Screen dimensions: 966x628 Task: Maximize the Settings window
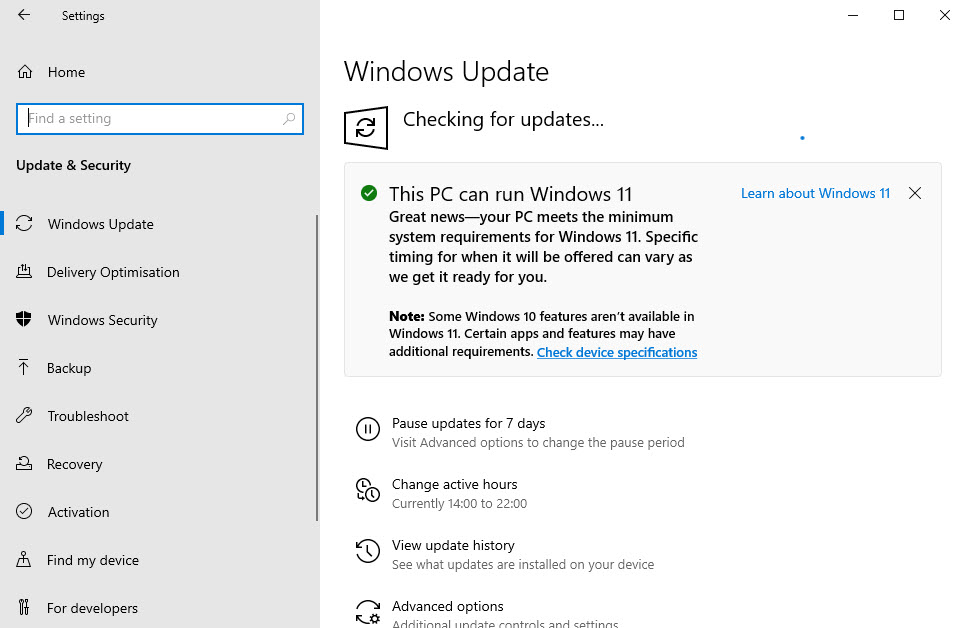tap(899, 15)
